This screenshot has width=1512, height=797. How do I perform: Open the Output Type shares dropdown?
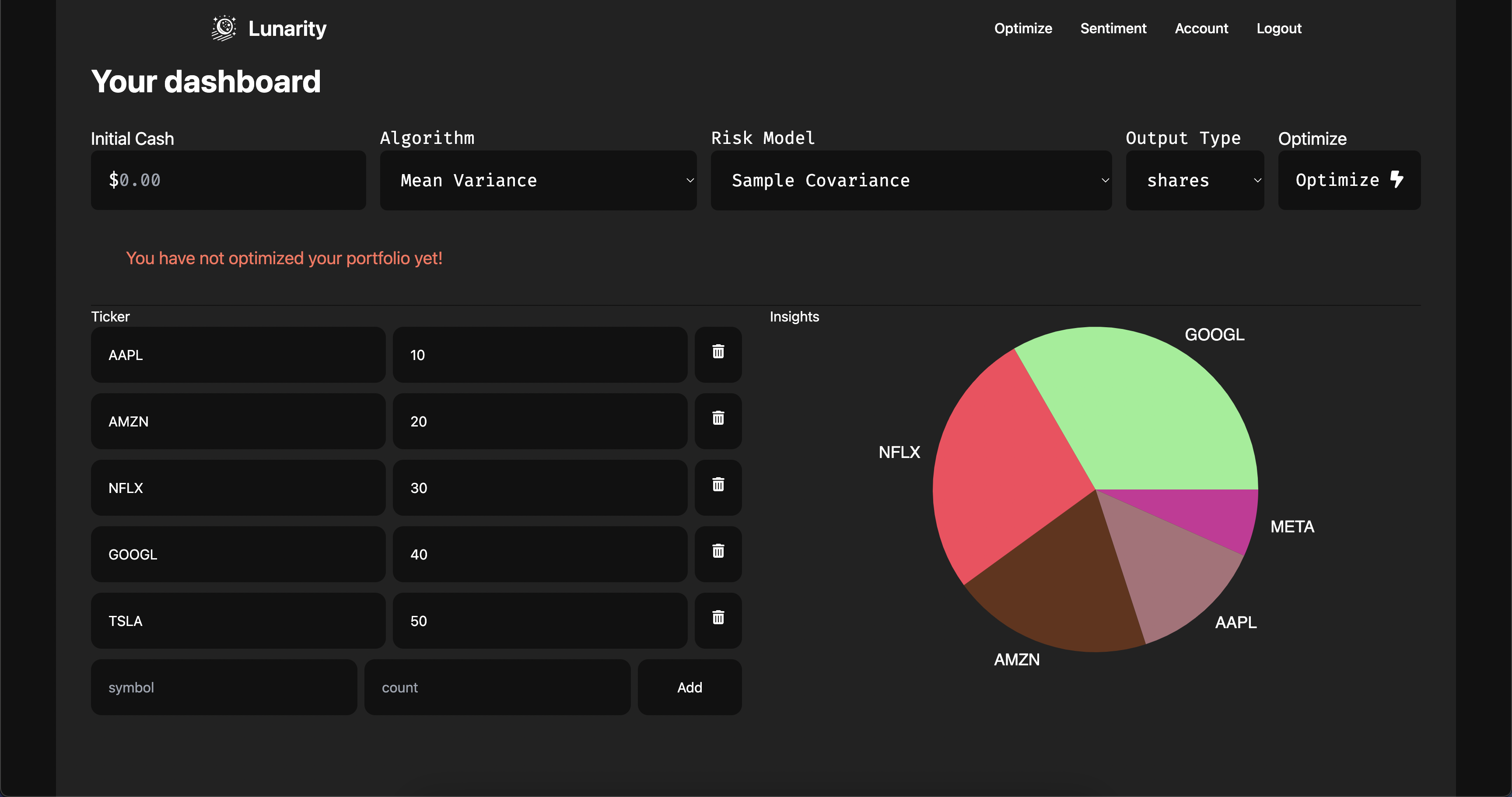pyautogui.click(x=1194, y=180)
